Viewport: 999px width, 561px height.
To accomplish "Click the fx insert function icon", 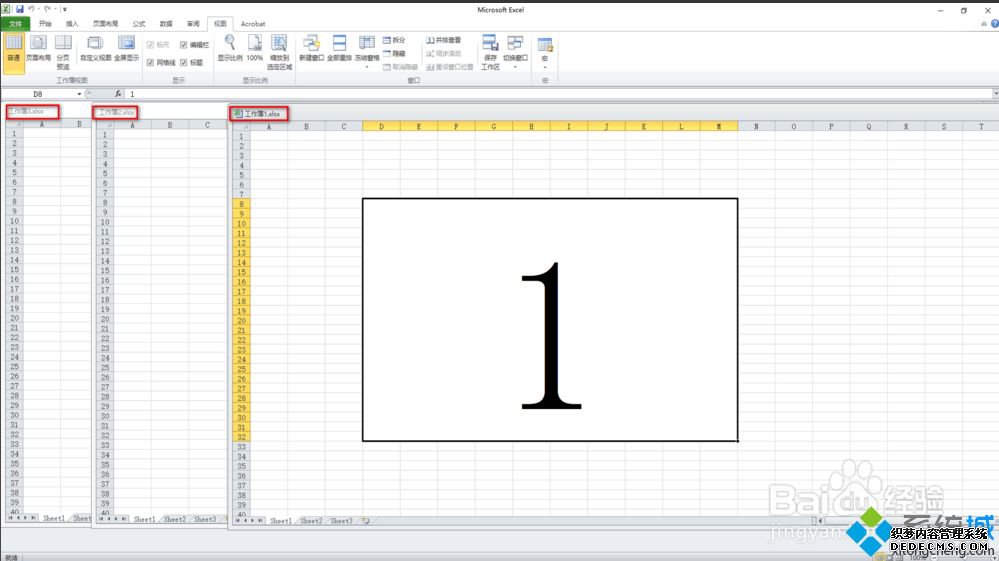I will click(118, 94).
